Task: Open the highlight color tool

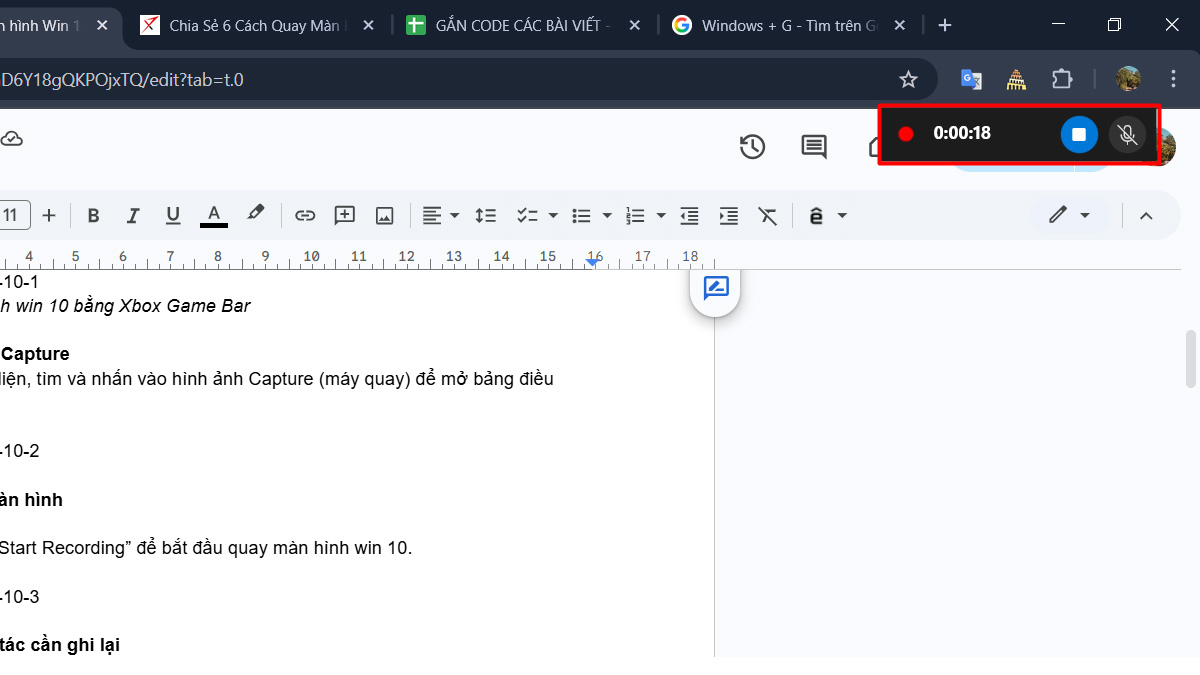Action: tap(255, 214)
